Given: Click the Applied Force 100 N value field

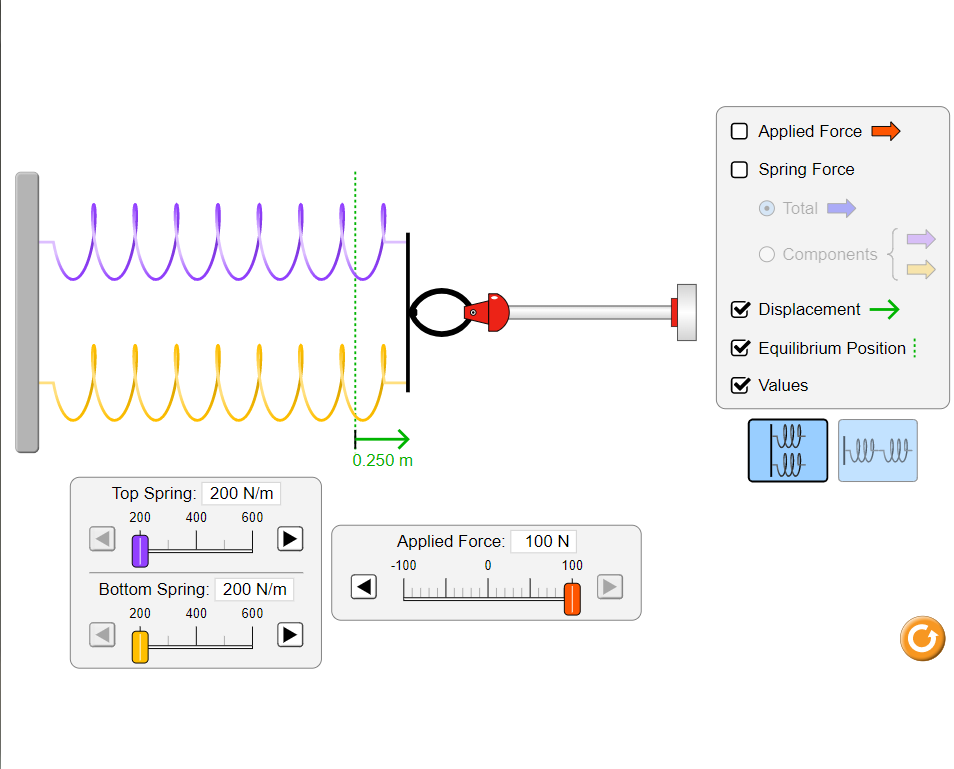Looking at the screenshot, I should (x=543, y=541).
